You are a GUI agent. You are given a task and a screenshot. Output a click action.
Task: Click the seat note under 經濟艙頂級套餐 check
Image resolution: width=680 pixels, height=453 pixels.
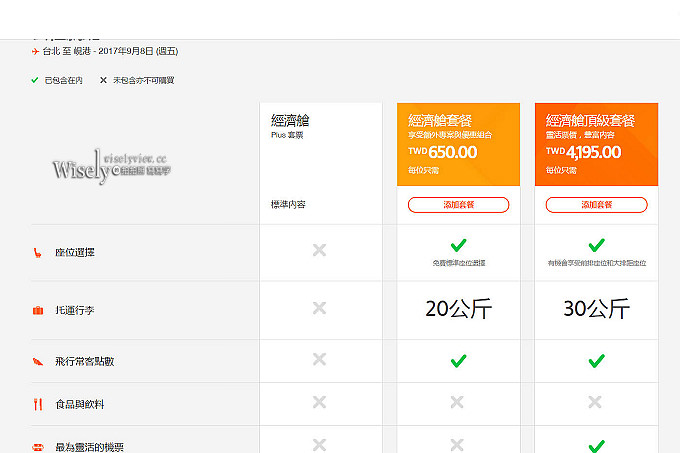(597, 263)
